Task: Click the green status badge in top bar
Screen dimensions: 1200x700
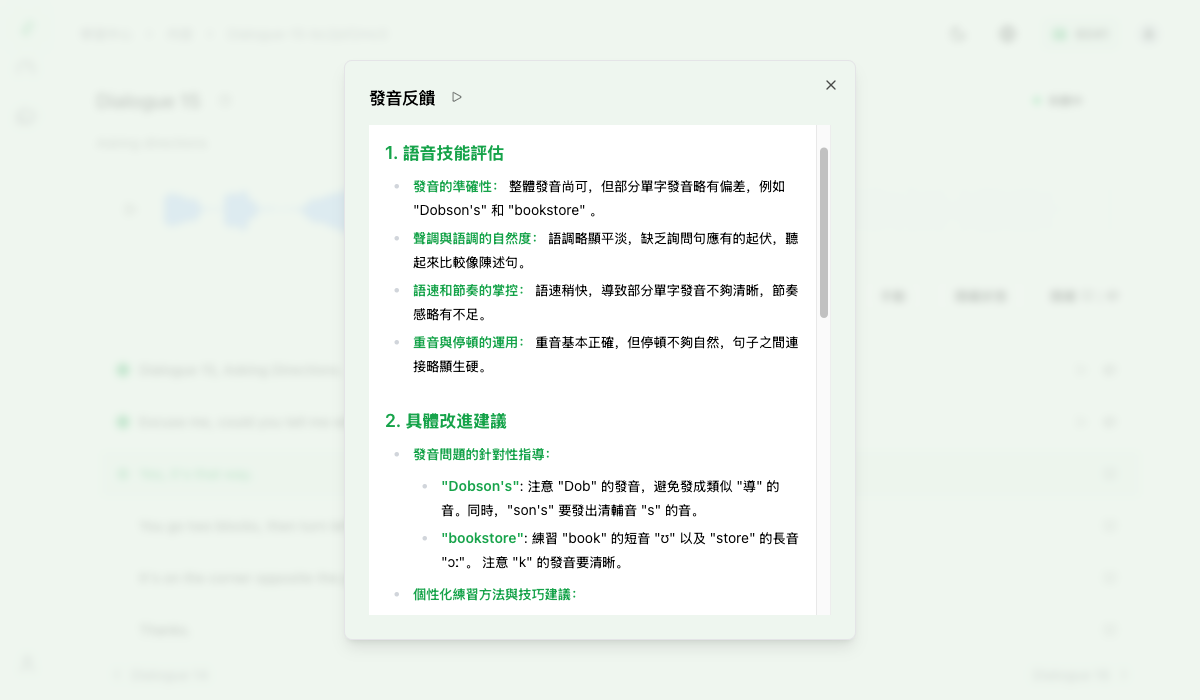Action: coord(1078,33)
